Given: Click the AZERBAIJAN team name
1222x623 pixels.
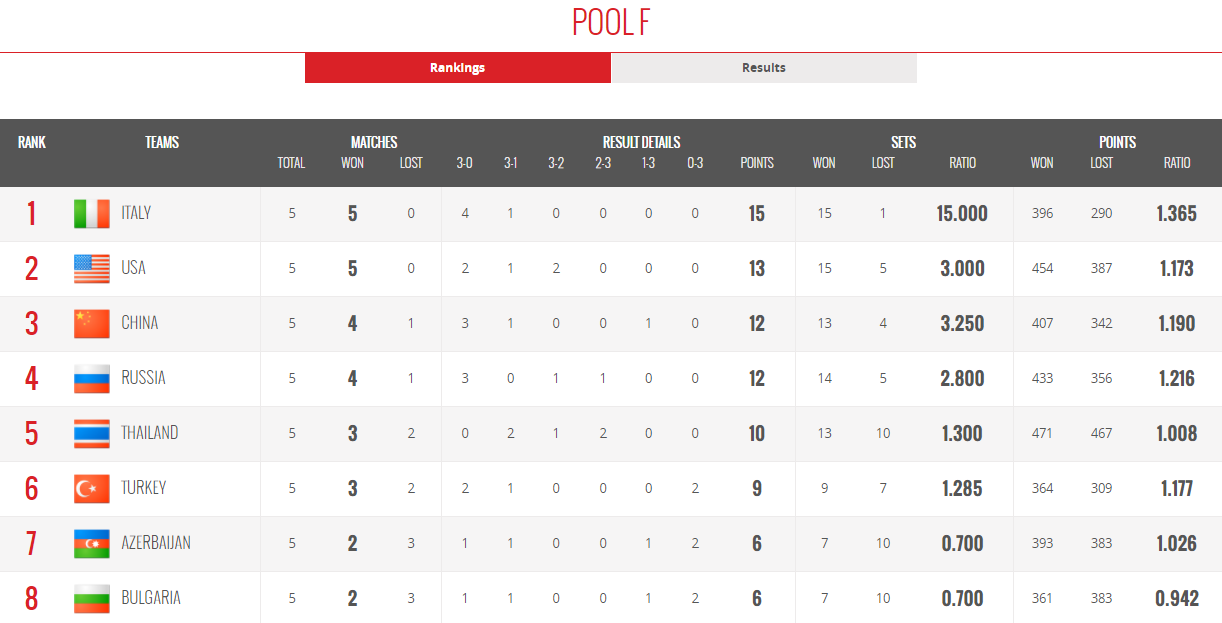Looking at the screenshot, I should pos(156,543).
